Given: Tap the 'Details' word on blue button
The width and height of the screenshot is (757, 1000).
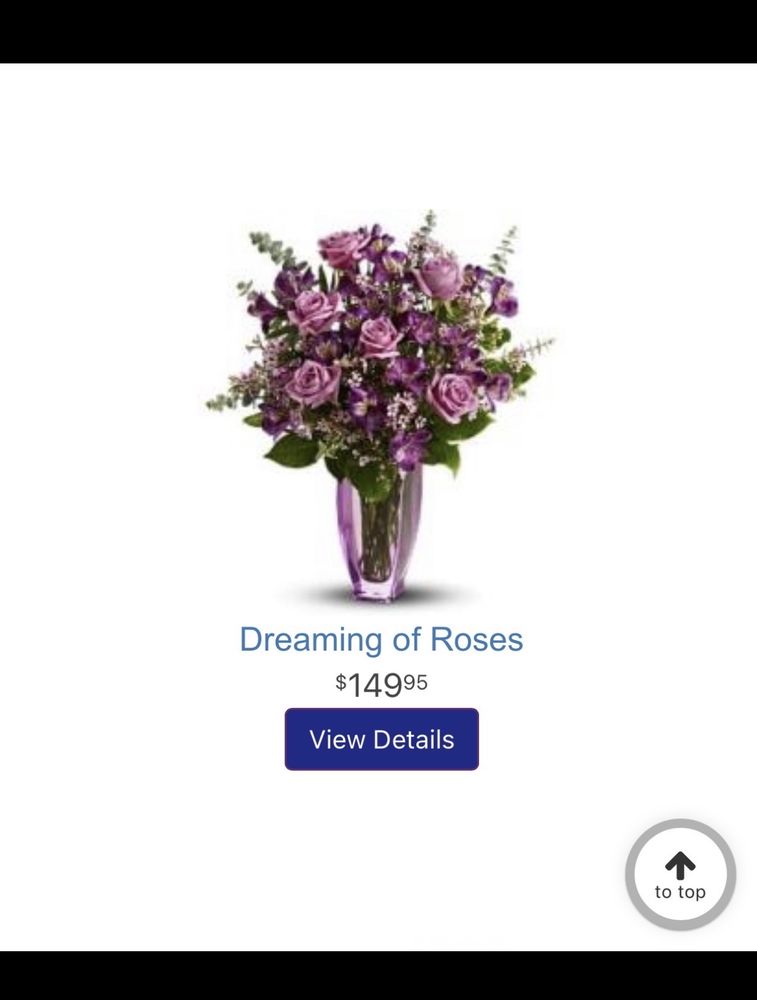Looking at the screenshot, I should coord(413,740).
